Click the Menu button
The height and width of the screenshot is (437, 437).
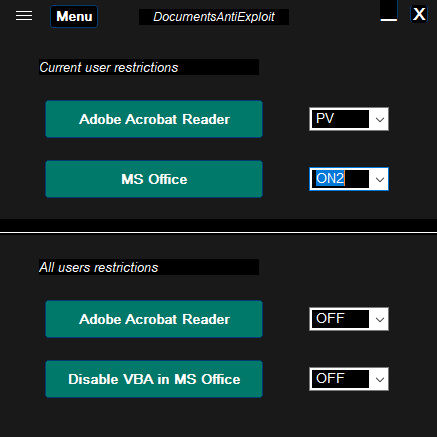coord(74,16)
